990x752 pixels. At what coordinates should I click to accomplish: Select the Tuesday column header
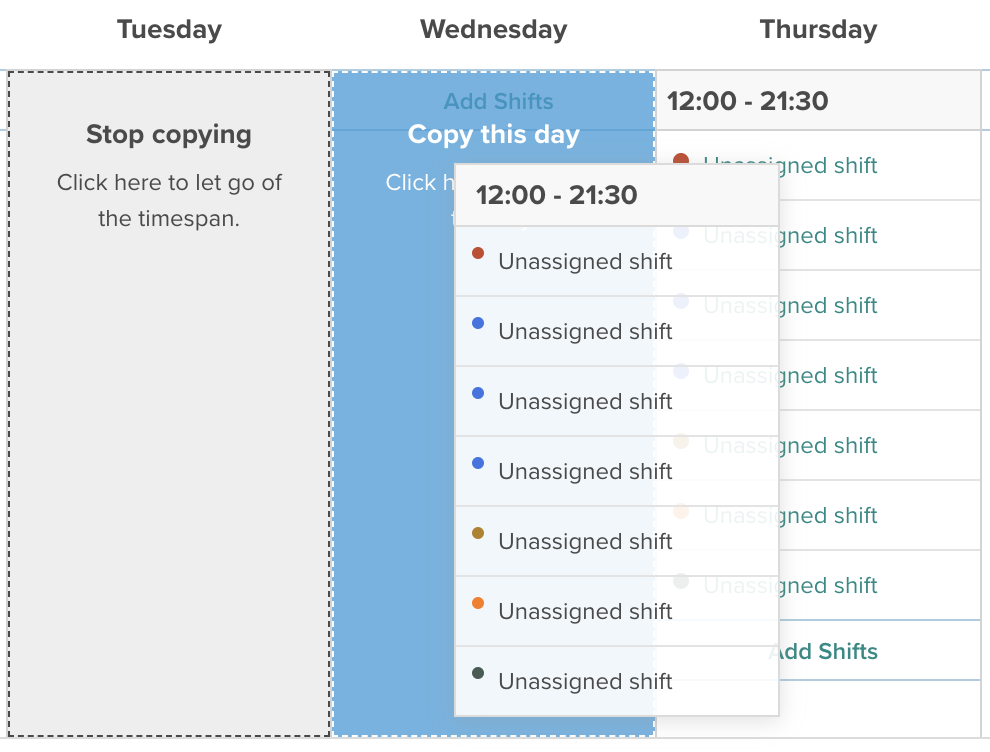[169, 30]
